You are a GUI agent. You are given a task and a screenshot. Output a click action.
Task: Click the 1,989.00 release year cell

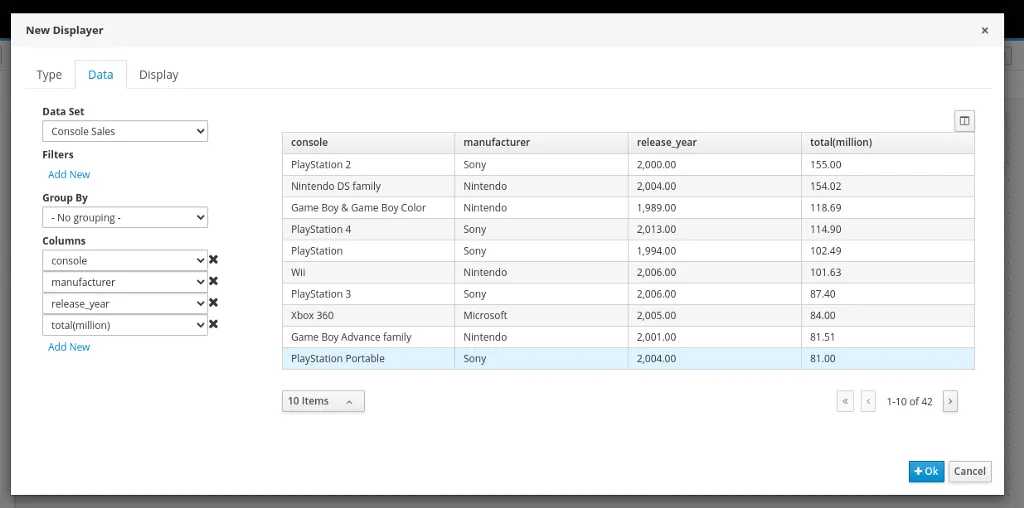(x=714, y=208)
